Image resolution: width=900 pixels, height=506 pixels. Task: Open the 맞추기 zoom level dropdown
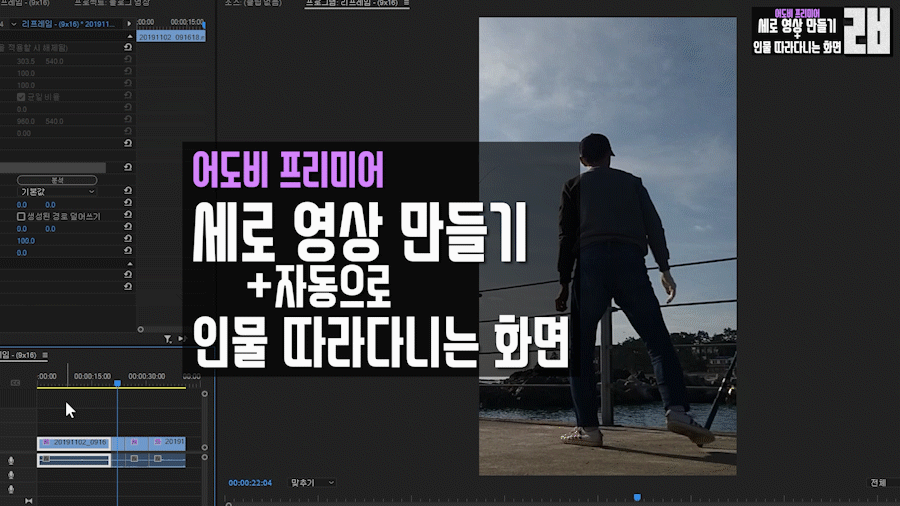pyautogui.click(x=312, y=483)
